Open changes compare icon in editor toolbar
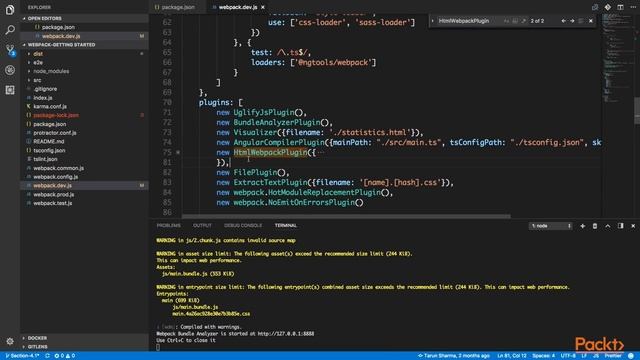 tap(595, 7)
